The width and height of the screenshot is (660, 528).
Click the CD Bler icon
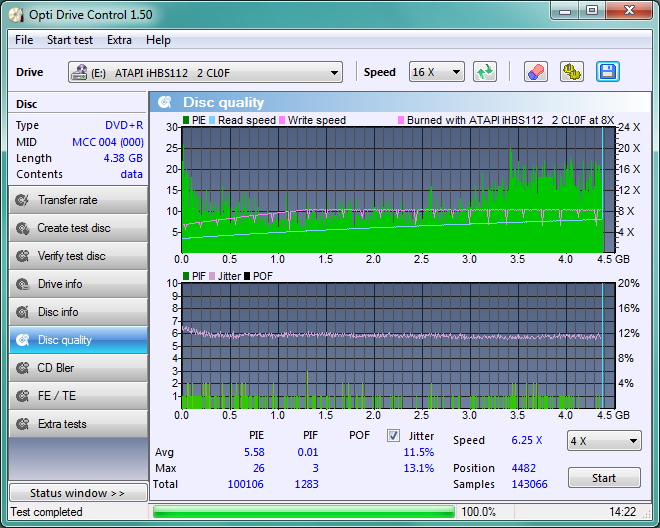pyautogui.click(x=22, y=368)
